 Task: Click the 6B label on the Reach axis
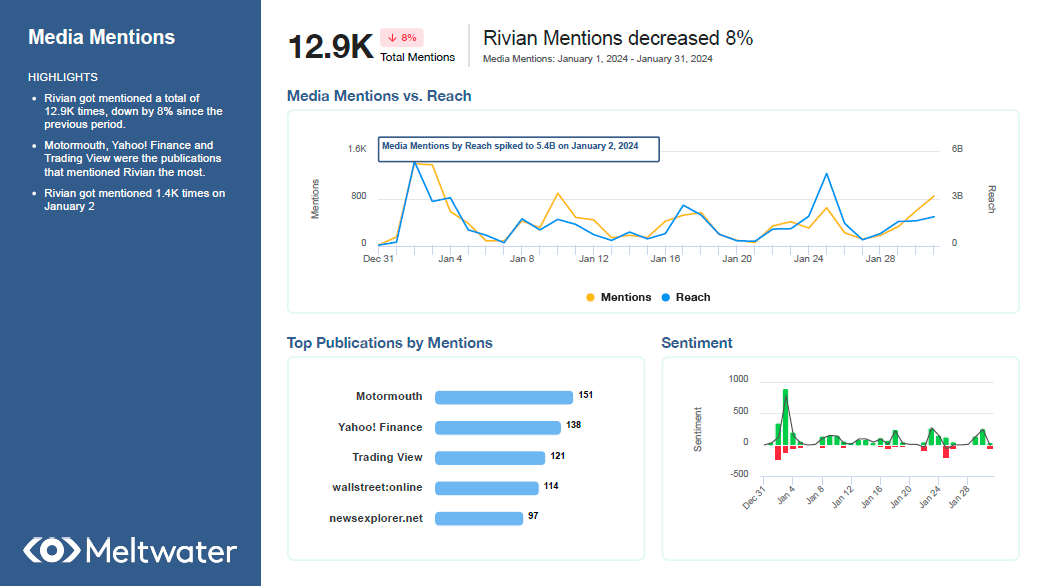(957, 149)
